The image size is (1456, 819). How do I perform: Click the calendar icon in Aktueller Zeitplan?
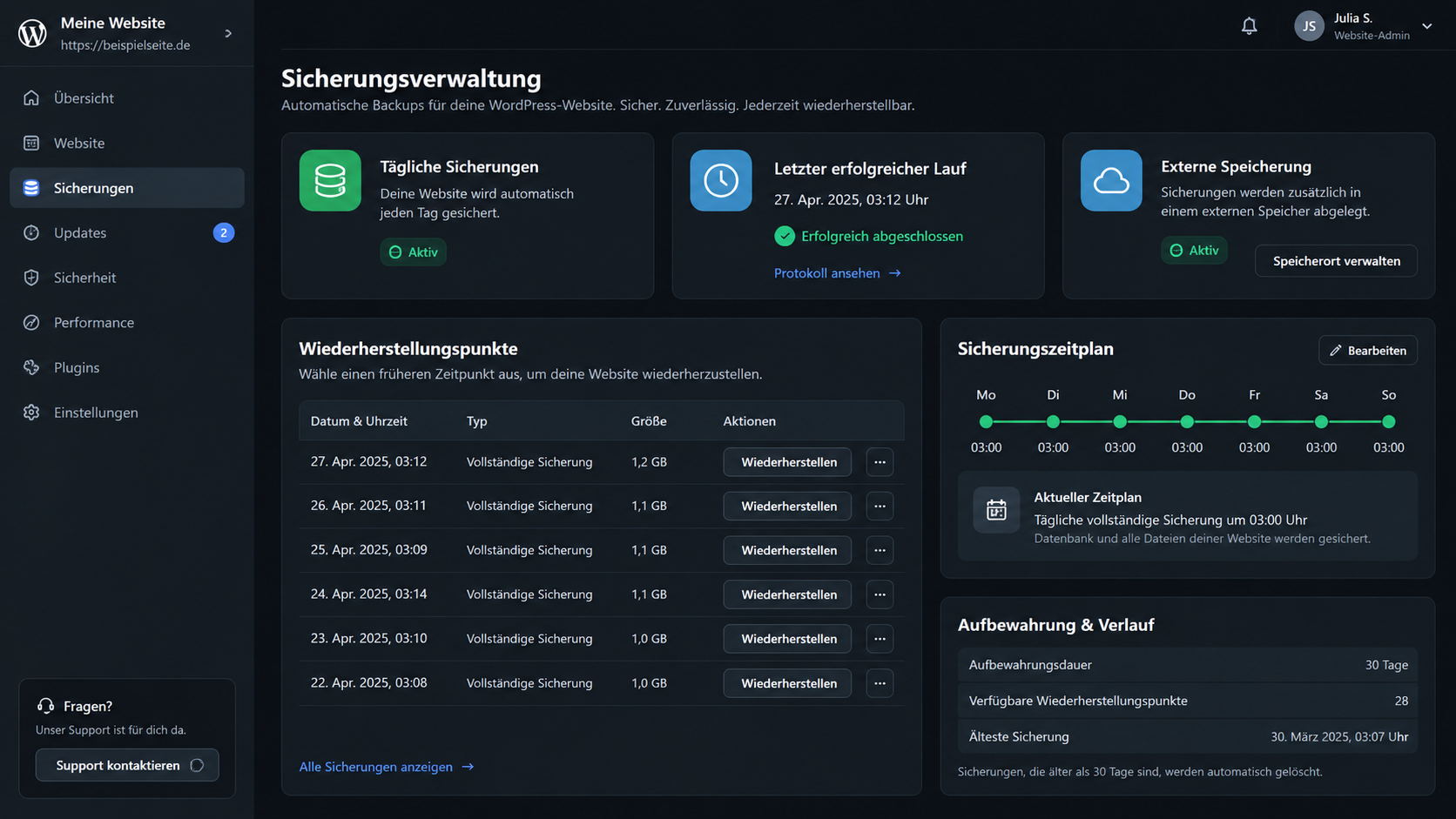tap(996, 510)
